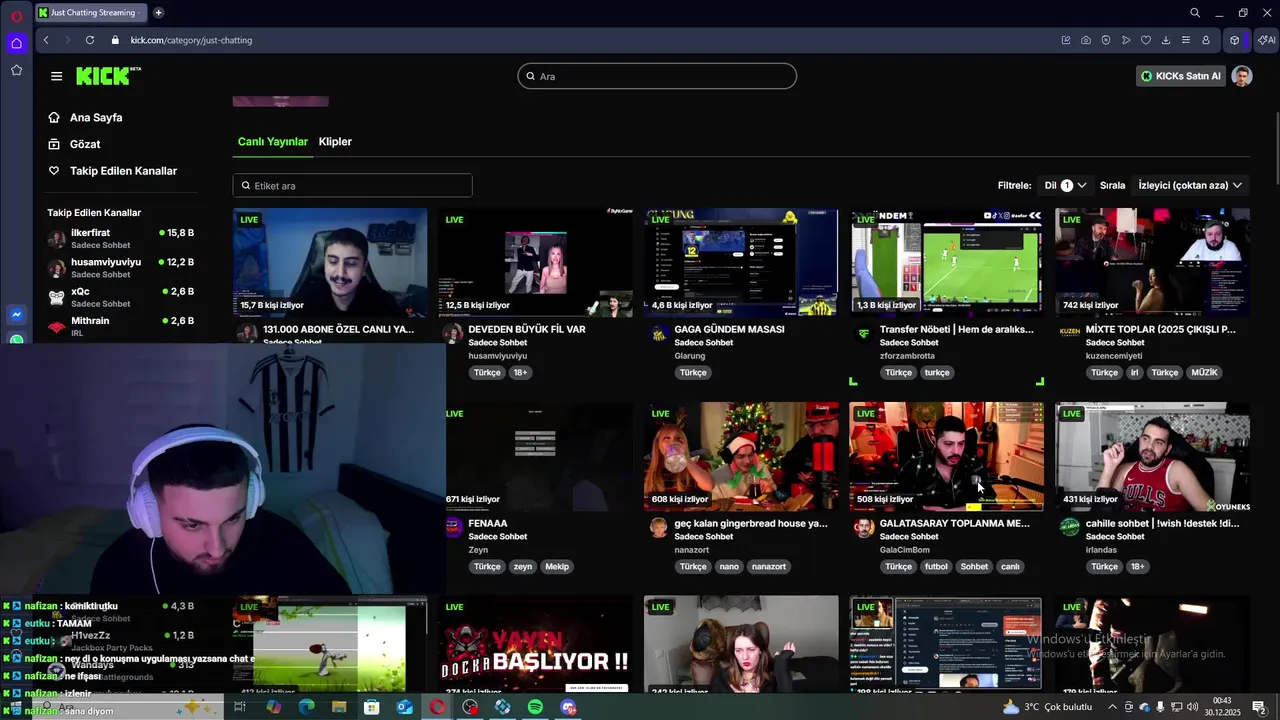Open the ilkerfirat followed channel
1280x720 pixels.
(120, 238)
